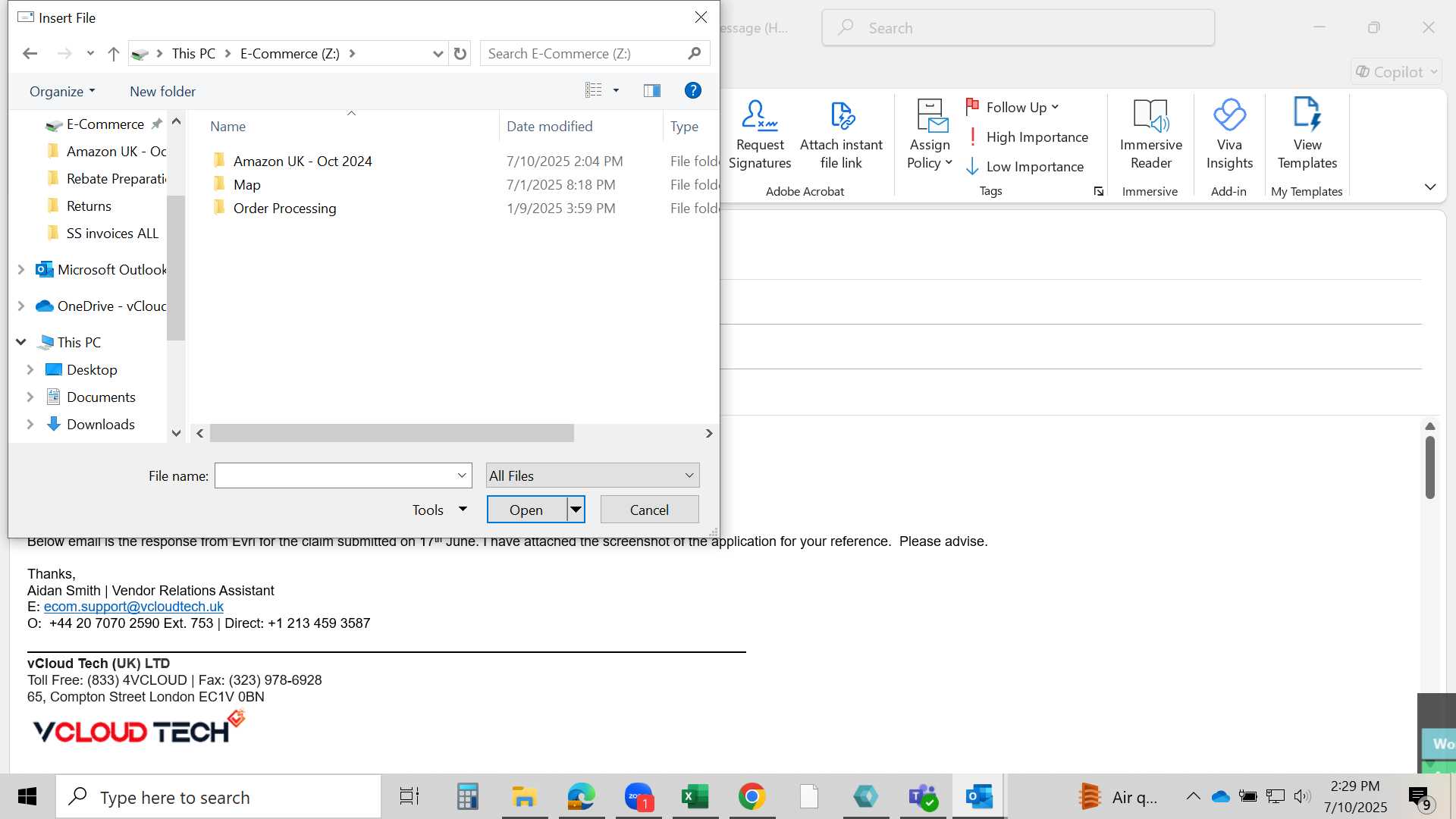1456x819 pixels.
Task: Click View Templates button
Action: 1307,135
